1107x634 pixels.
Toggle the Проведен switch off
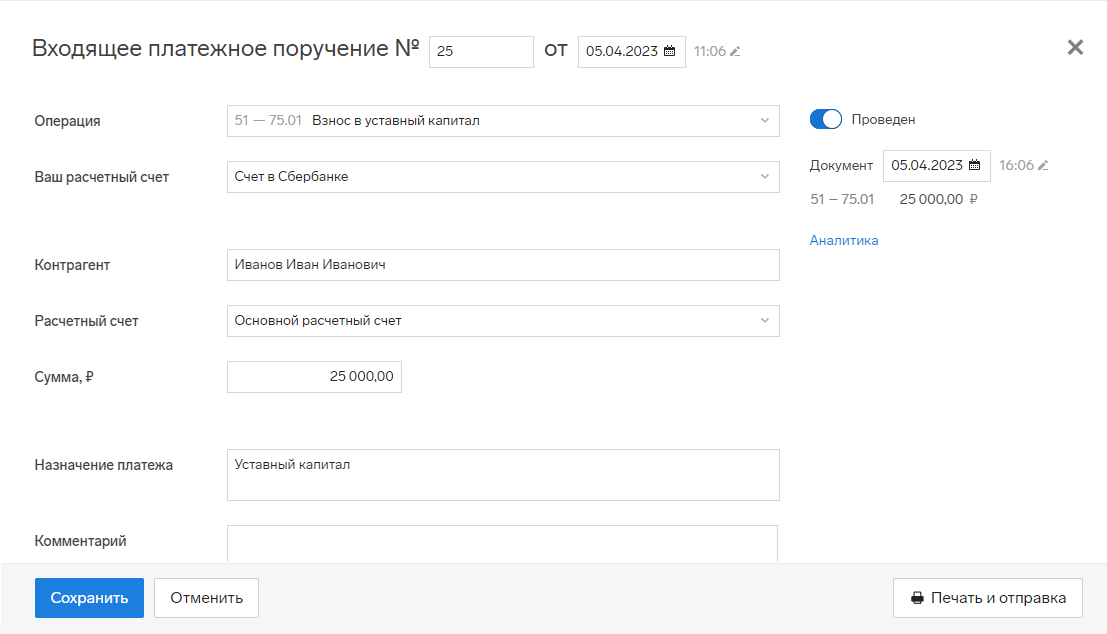pyautogui.click(x=826, y=120)
